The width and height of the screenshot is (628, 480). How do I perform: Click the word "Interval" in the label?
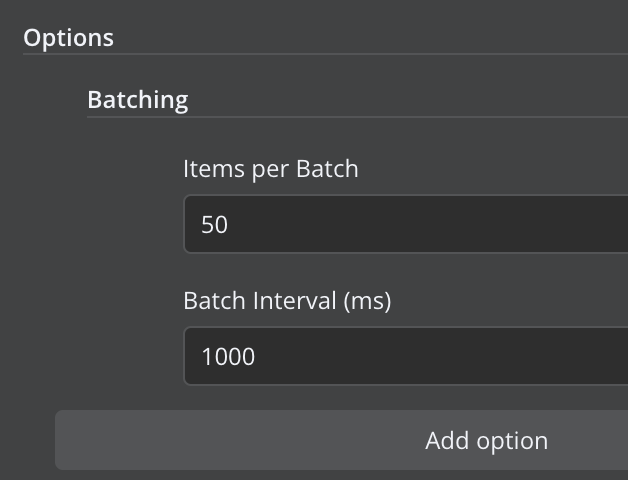coord(294,301)
